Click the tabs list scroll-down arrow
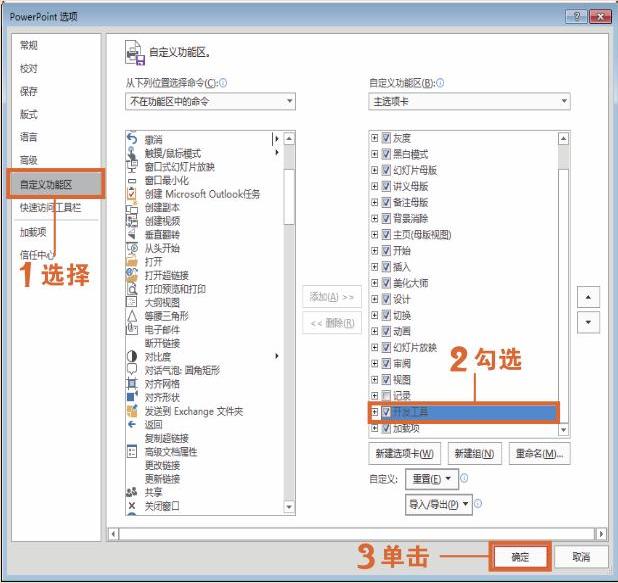The image size is (618, 583). tap(564, 429)
